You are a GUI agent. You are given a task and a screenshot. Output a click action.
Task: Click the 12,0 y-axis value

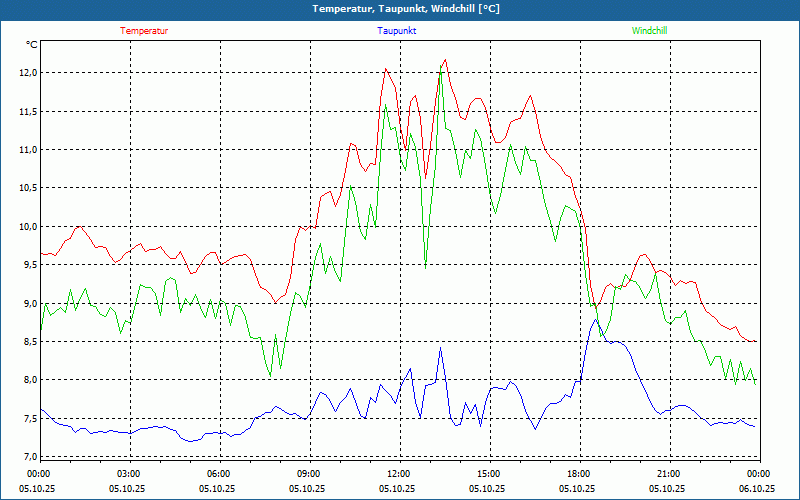point(29,73)
